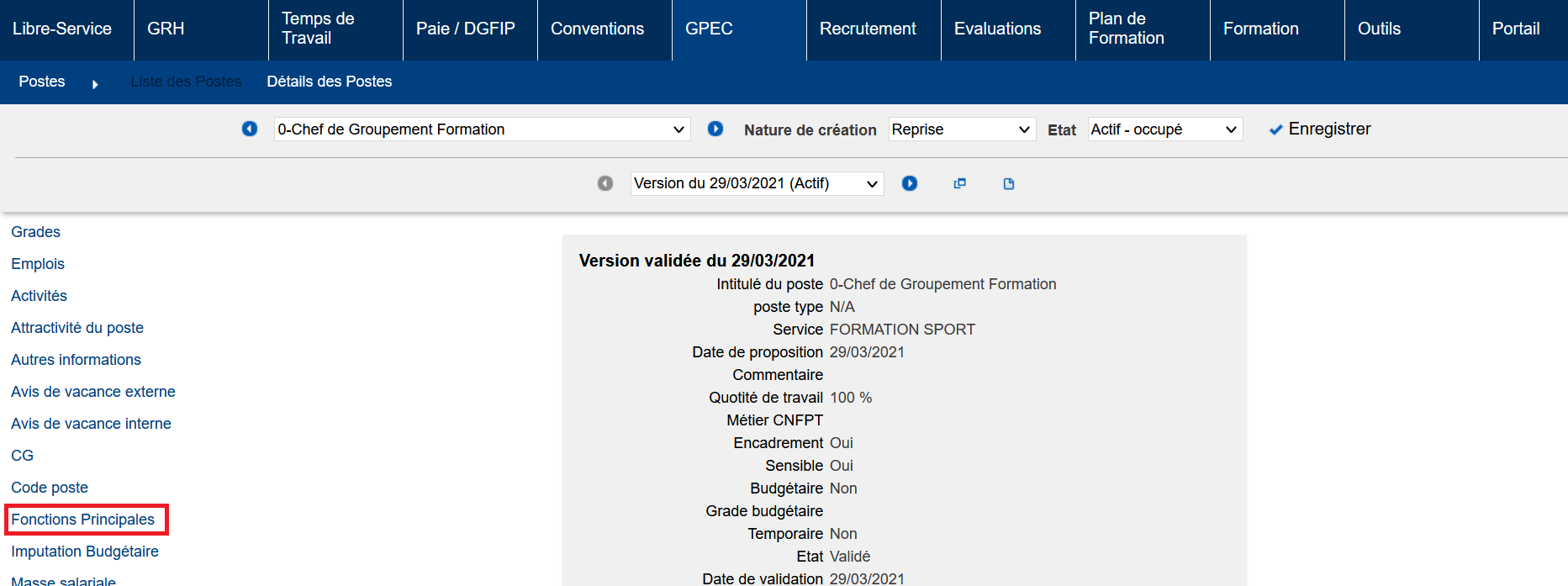The height and width of the screenshot is (586, 1568).
Task: Select Imputation Budgétaire in the sidebar
Action: click(x=85, y=552)
